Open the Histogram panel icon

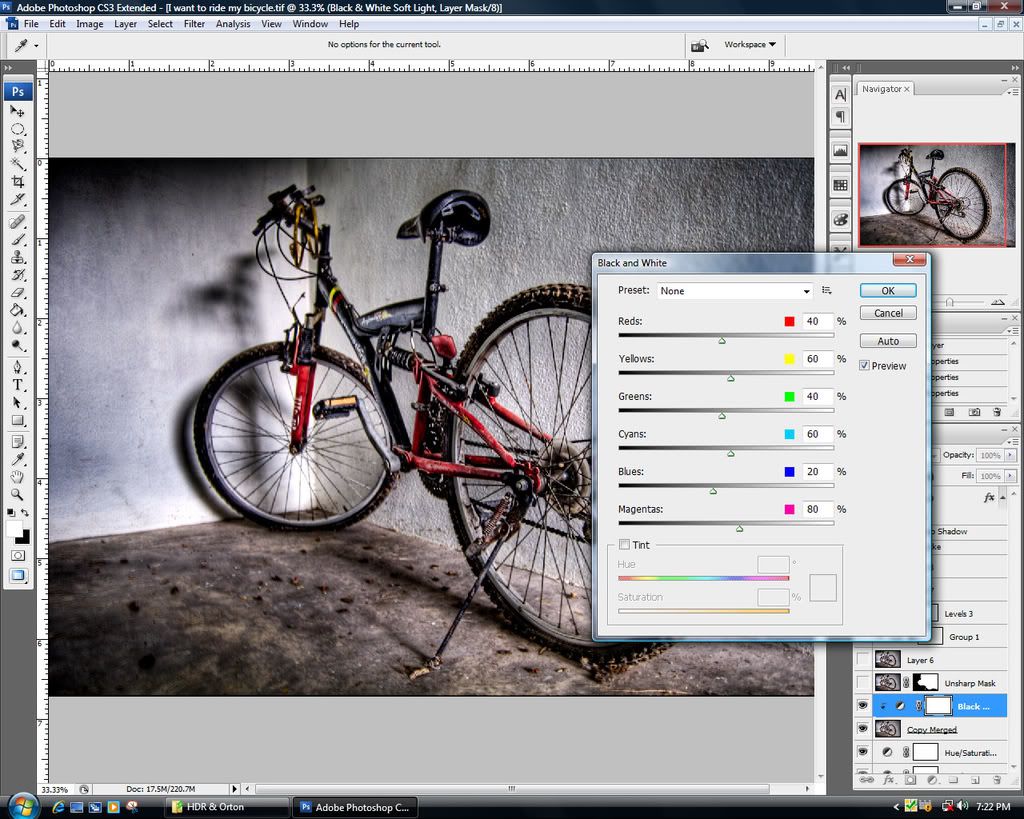(840, 151)
